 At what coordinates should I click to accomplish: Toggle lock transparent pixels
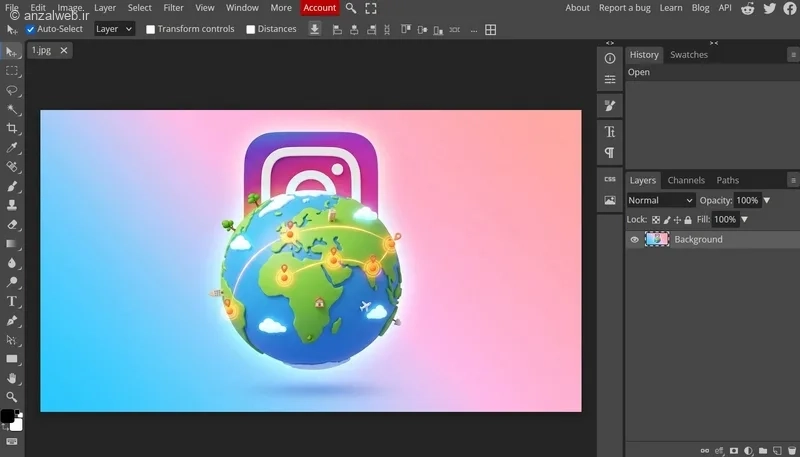point(656,220)
